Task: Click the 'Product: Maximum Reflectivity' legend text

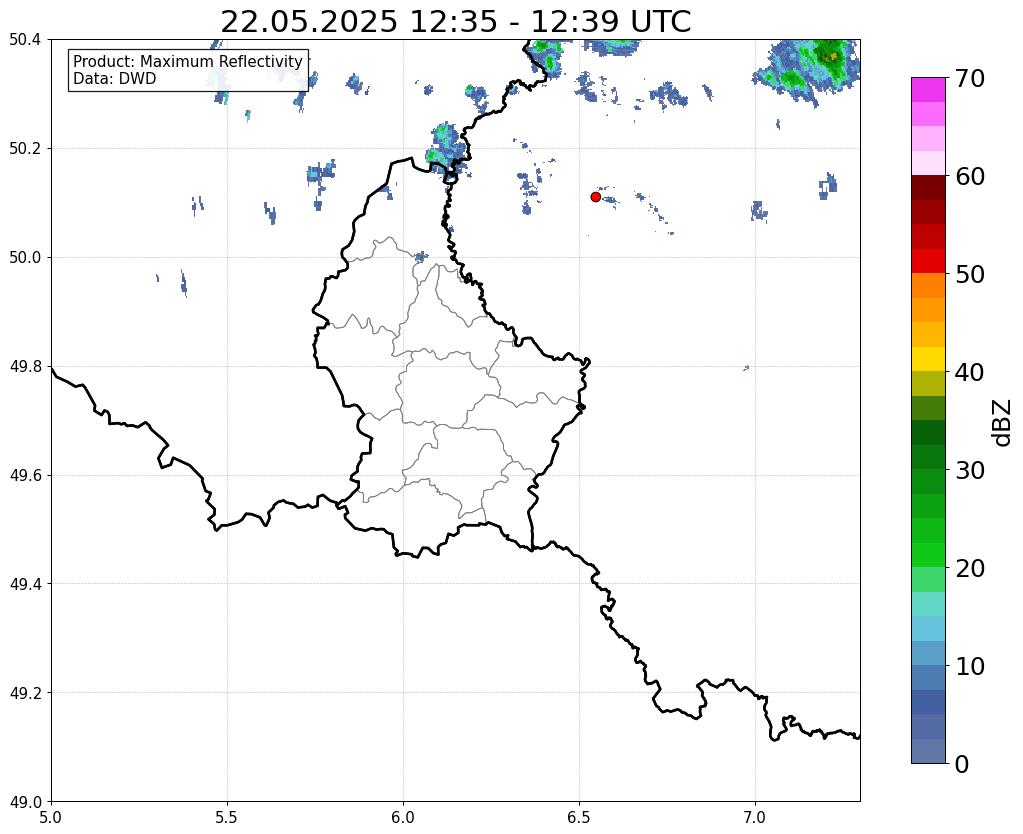Action: pos(188,61)
